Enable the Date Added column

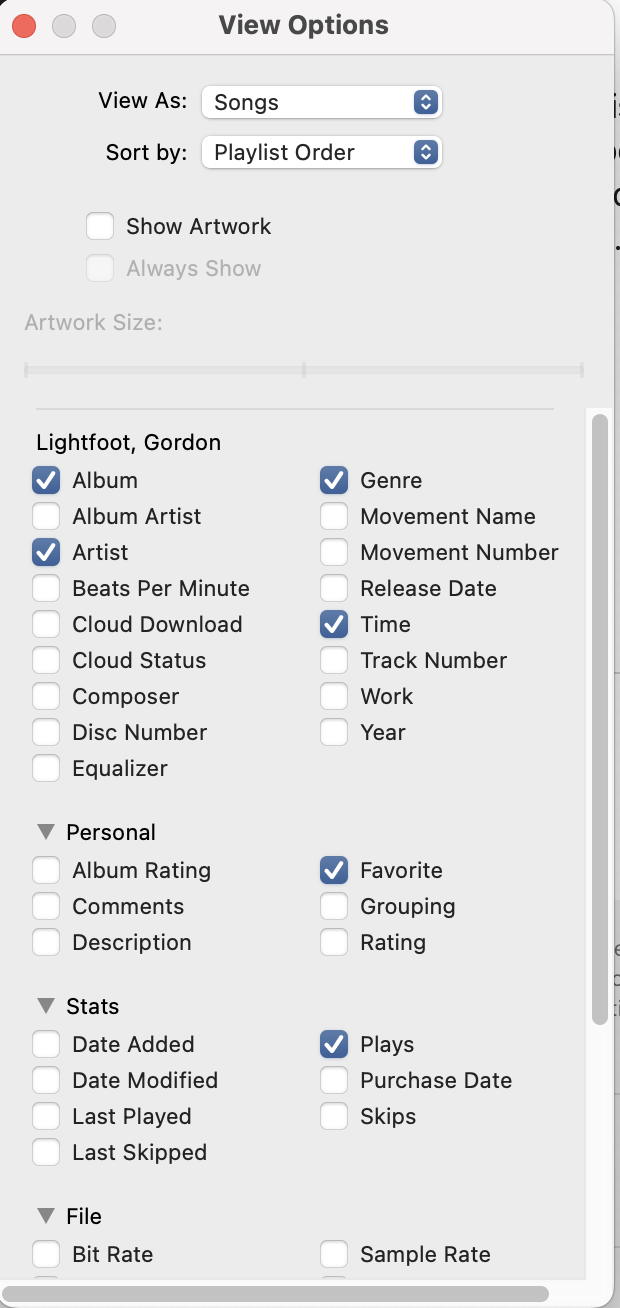46,1044
